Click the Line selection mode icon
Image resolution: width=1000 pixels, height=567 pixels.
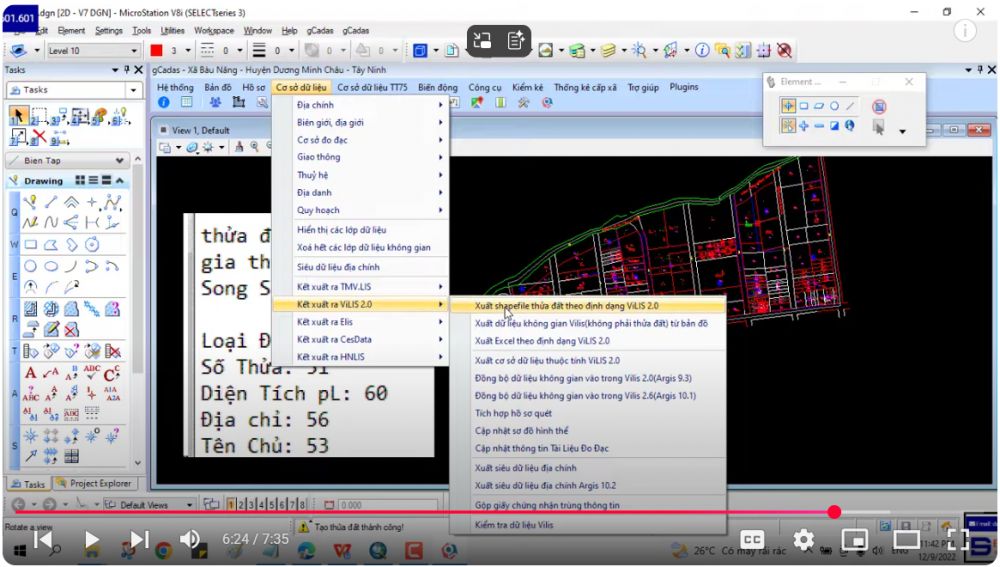click(851, 106)
